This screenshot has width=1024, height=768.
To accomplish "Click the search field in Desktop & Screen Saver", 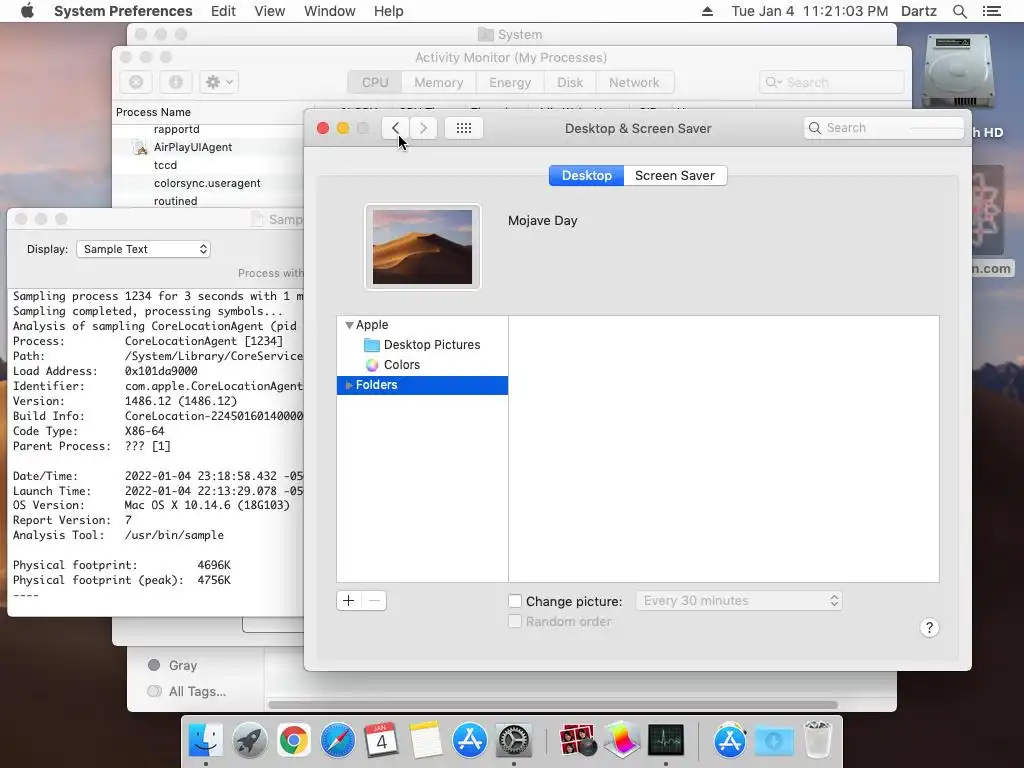I will pos(884,128).
